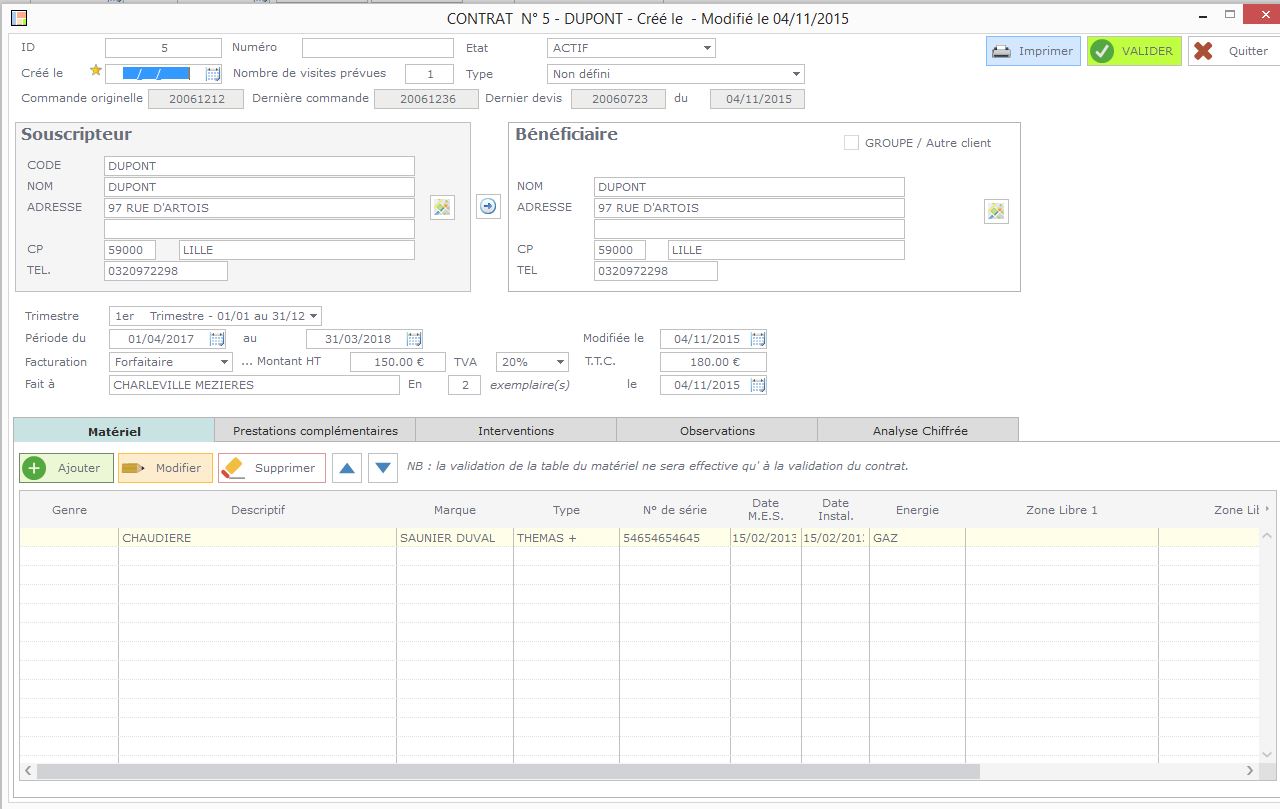
Task: Click the Souscripteur ADRESSE field 97 RUE D'ARTOIS
Action: coord(259,208)
